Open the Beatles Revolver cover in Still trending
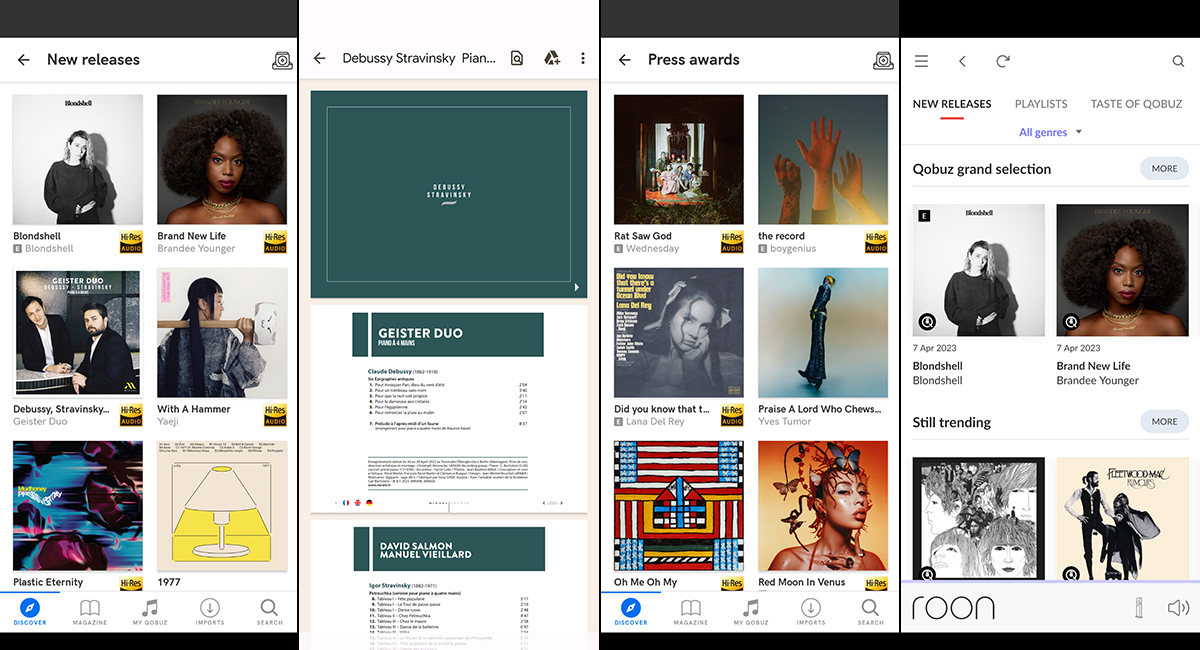Image resolution: width=1200 pixels, height=650 pixels. click(x=979, y=519)
